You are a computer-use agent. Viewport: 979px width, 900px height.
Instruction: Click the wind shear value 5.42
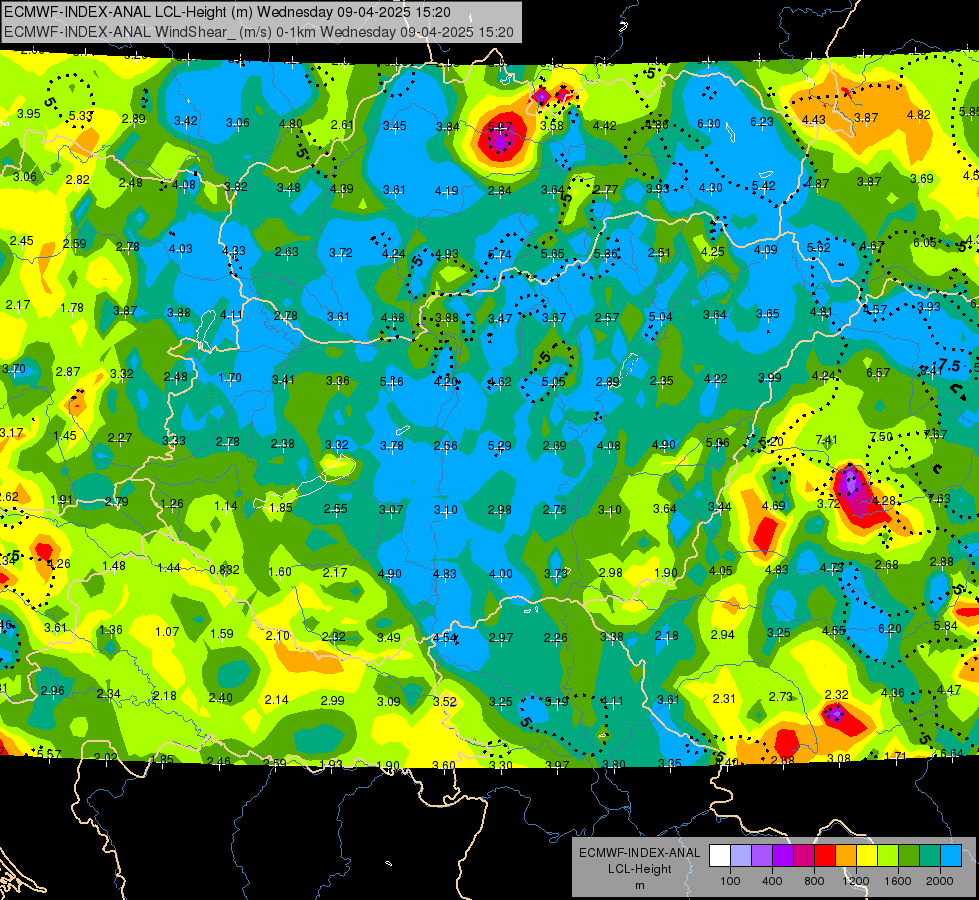764,185
